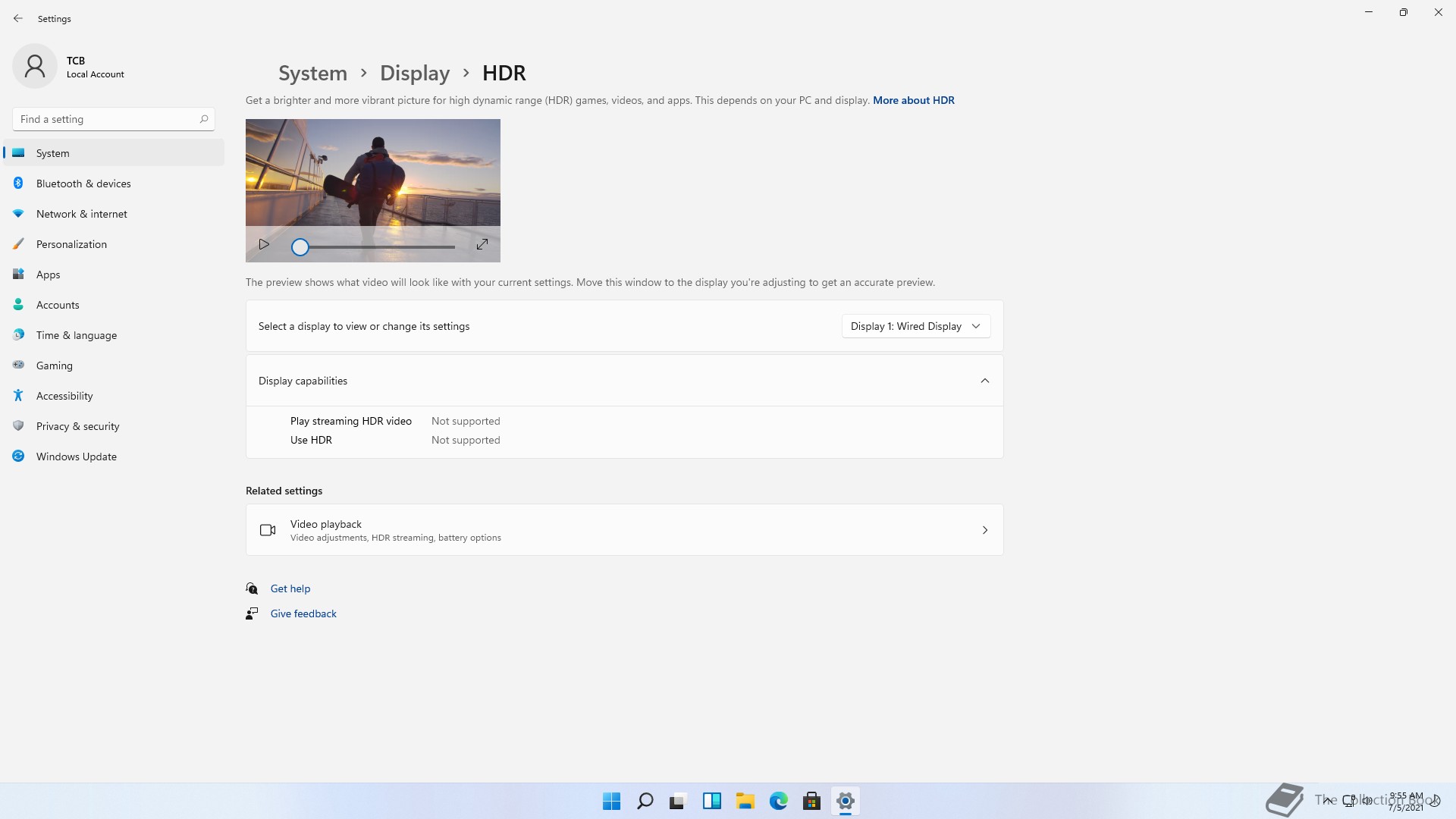The height and width of the screenshot is (819, 1456).
Task: Open Video playback related setting
Action: [x=625, y=530]
